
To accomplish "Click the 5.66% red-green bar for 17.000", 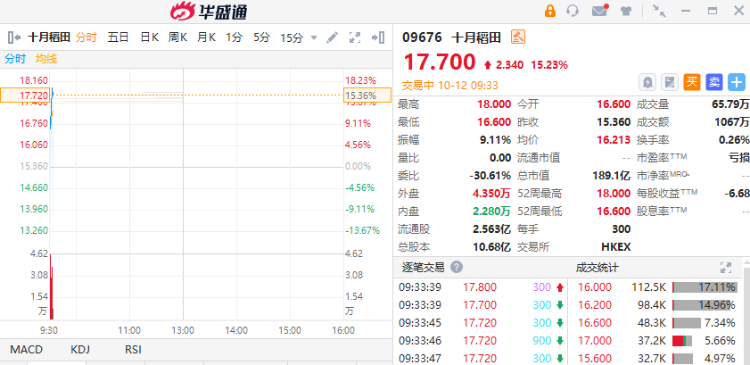I will (683, 341).
